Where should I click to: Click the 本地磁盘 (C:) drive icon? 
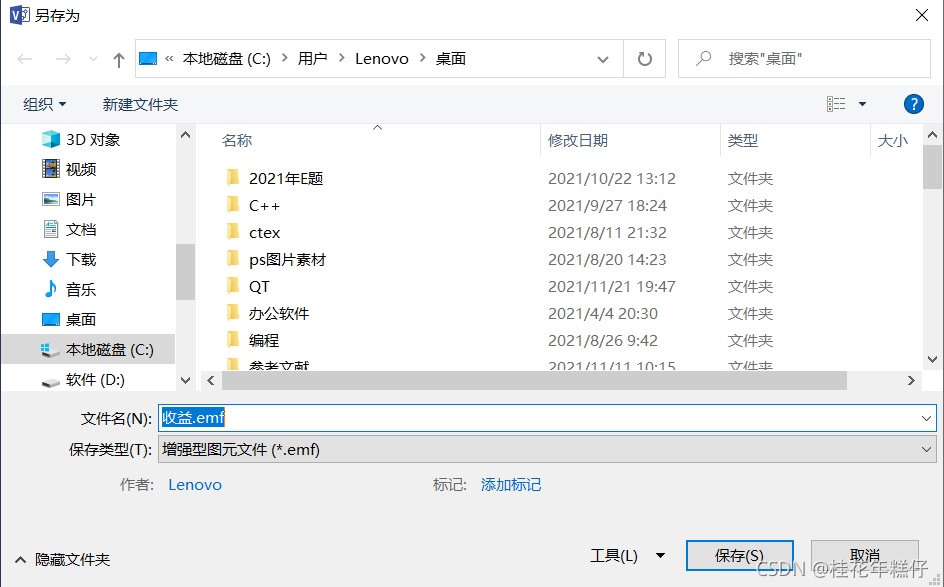tap(49, 350)
